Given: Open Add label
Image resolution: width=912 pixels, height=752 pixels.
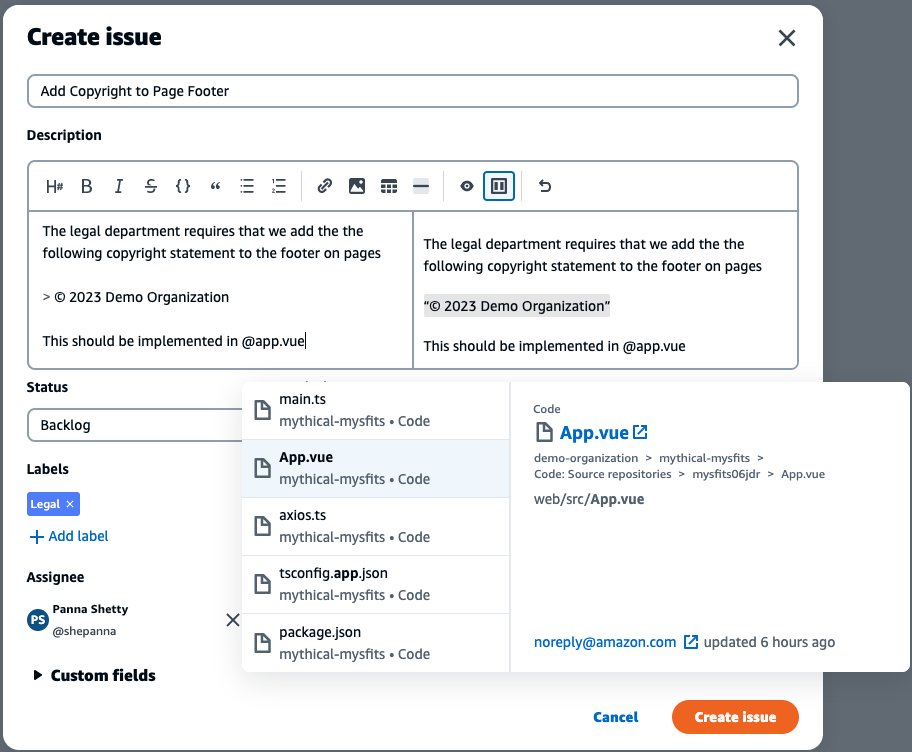Looking at the screenshot, I should (x=68, y=536).
